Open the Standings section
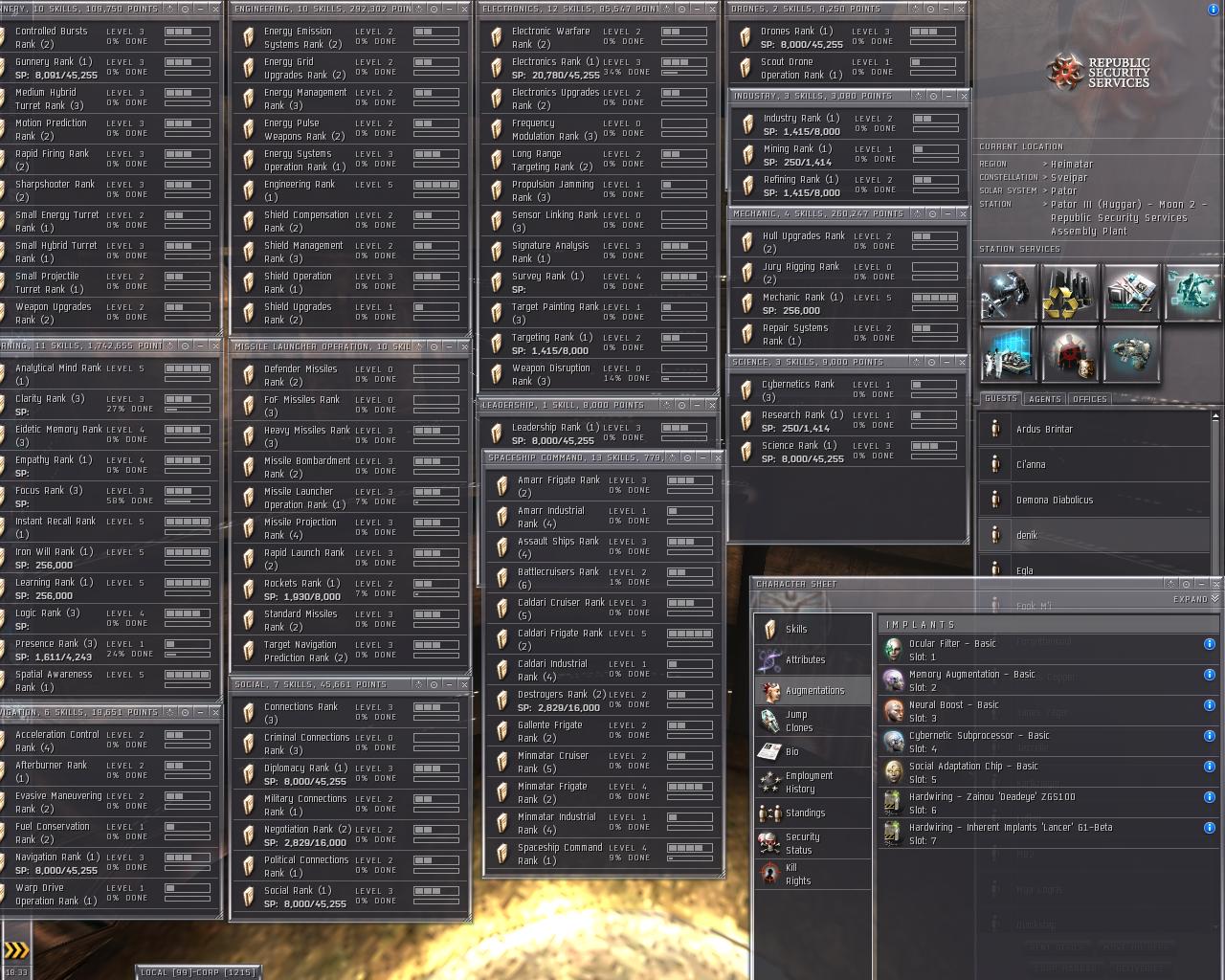 pyautogui.click(x=813, y=813)
